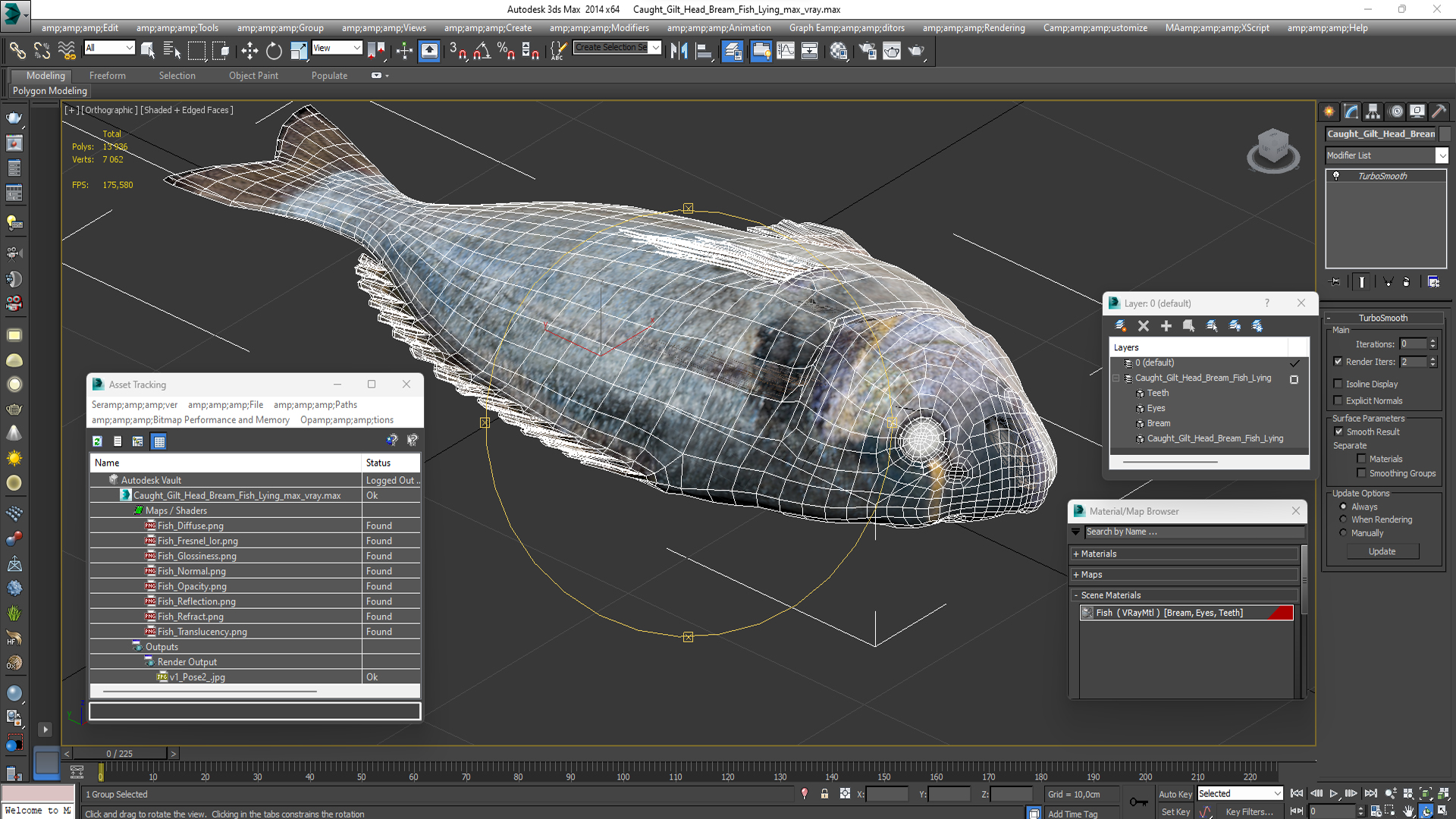Select the Bream layer in Layer panel
Viewport: 1456px width, 819px height.
click(1157, 423)
